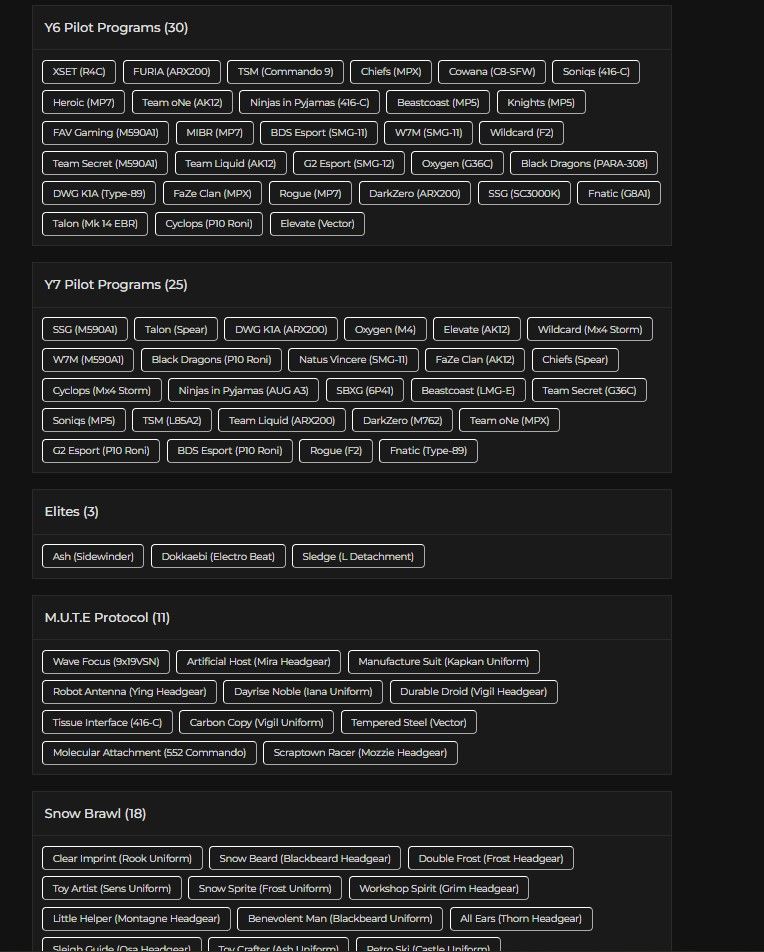Click the FURIA (ARX200) chip
Image resolution: width=764 pixels, height=952 pixels.
(172, 72)
